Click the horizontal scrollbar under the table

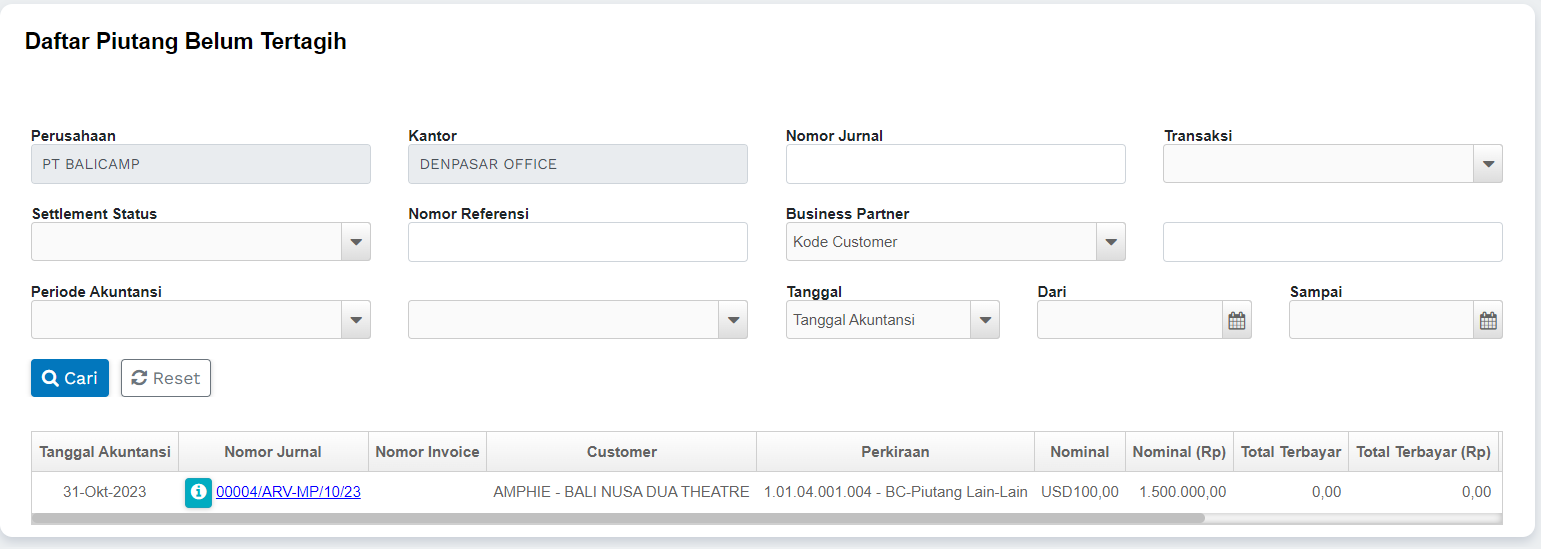click(618, 519)
